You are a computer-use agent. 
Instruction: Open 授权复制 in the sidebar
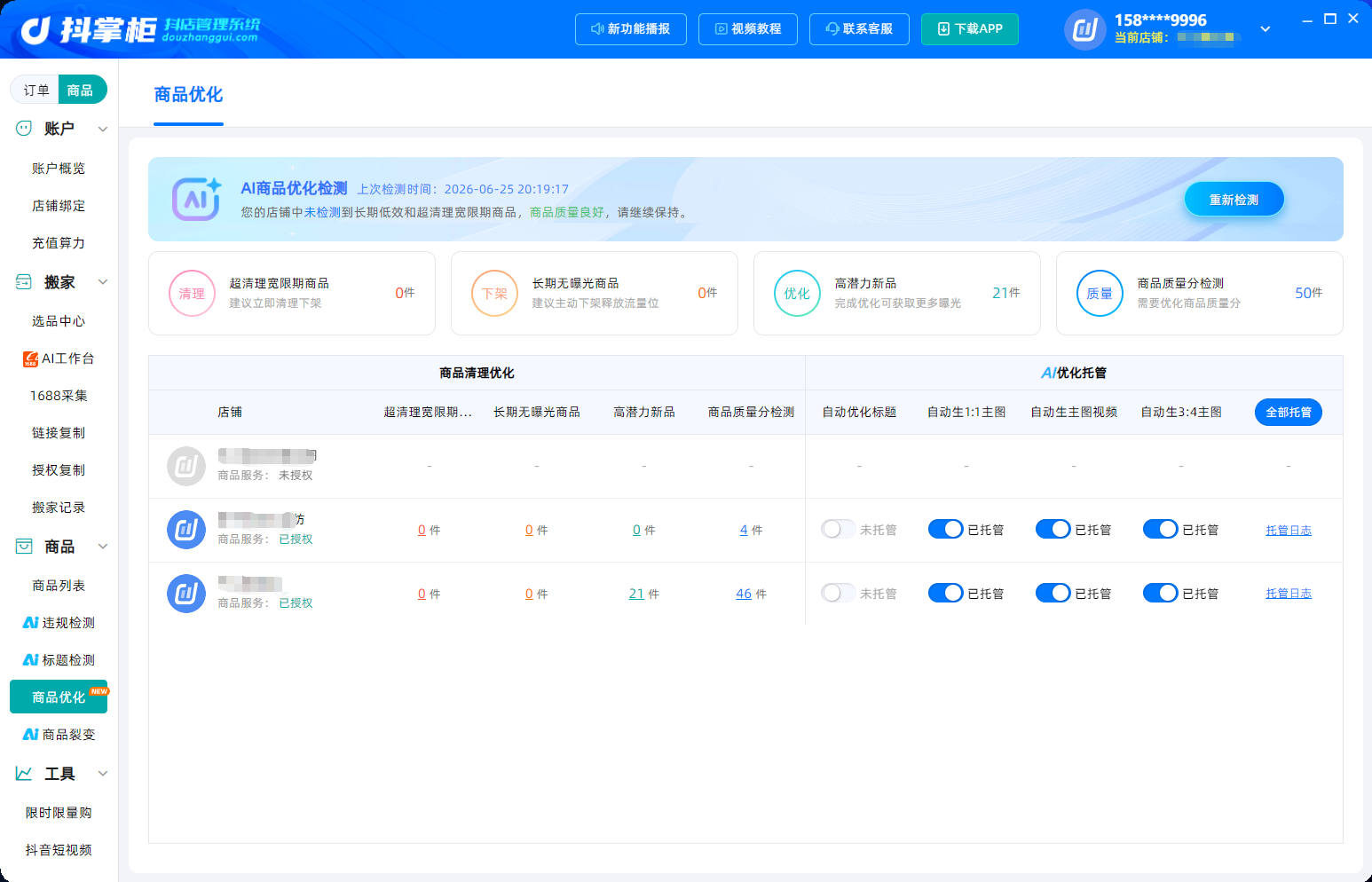pos(59,470)
